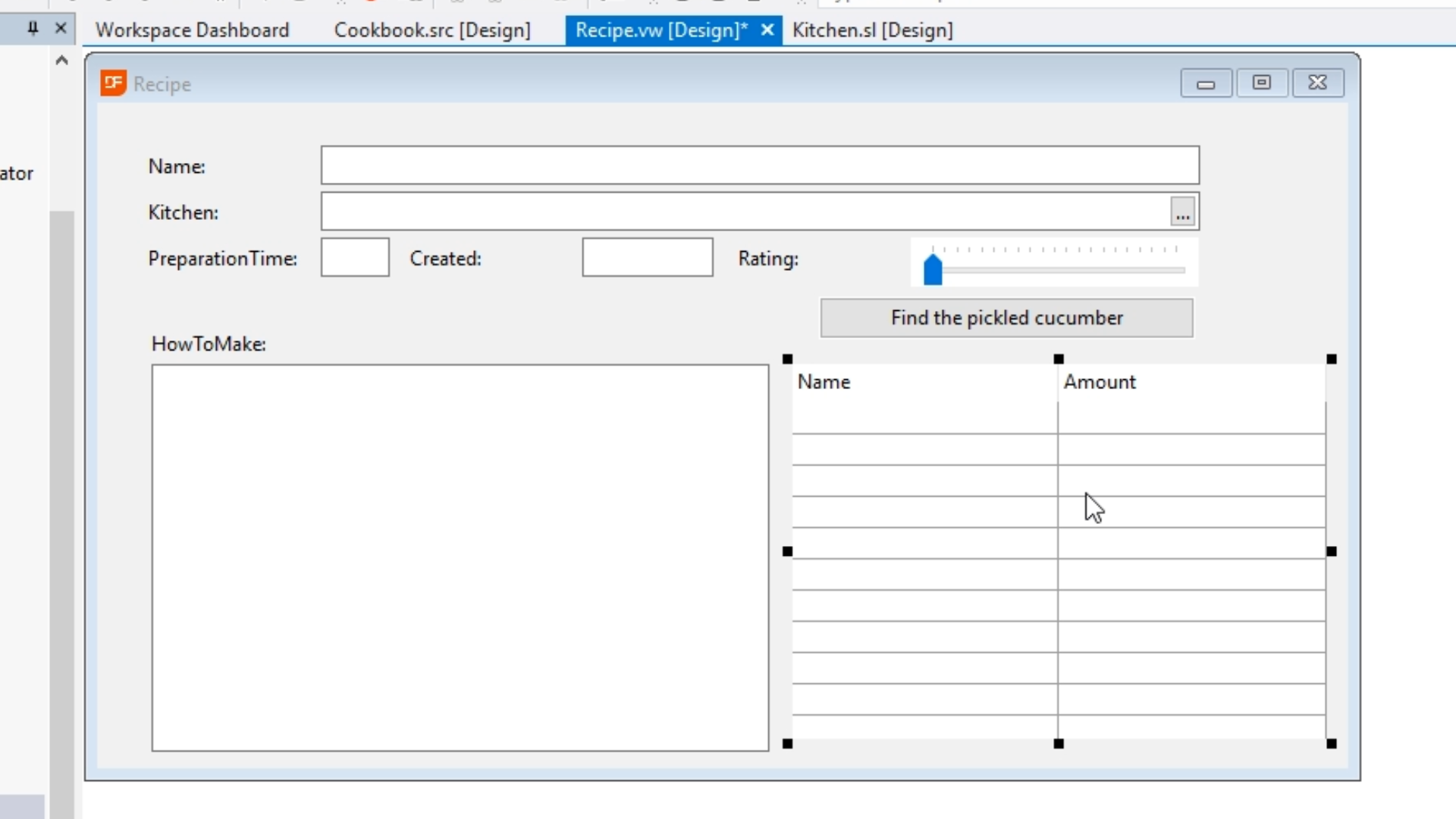Click the Created date field
The image size is (1456, 819).
coord(647,258)
